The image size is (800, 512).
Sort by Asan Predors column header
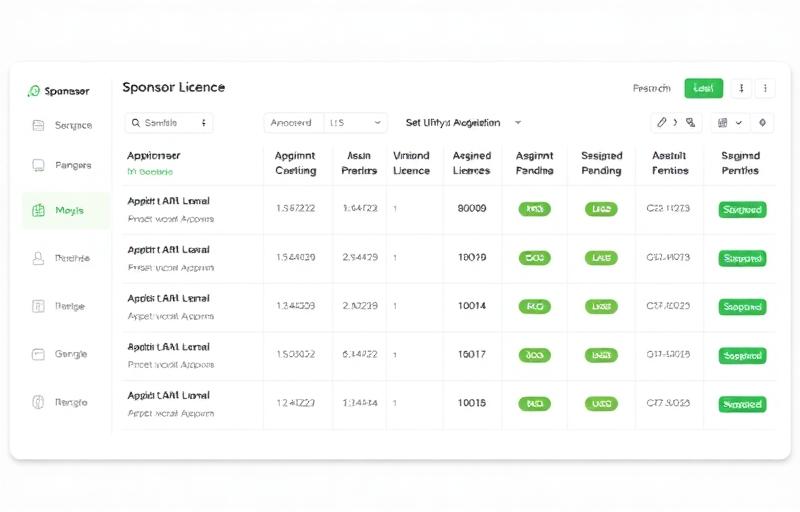pos(359,163)
